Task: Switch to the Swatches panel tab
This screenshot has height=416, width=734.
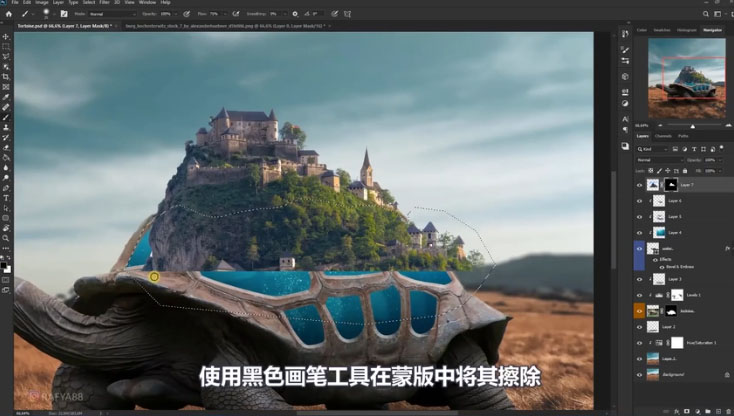Action: pos(663,30)
